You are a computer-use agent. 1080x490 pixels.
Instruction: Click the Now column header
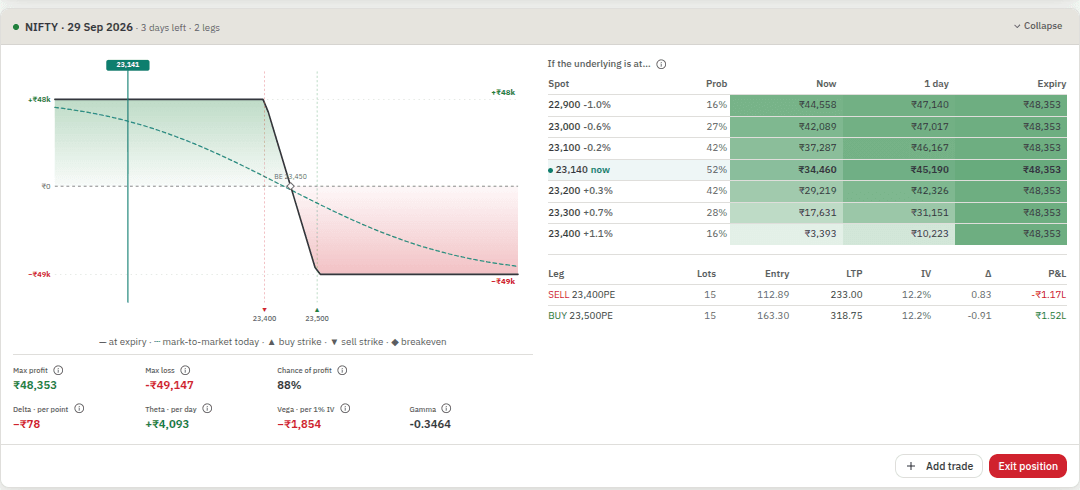click(x=826, y=84)
